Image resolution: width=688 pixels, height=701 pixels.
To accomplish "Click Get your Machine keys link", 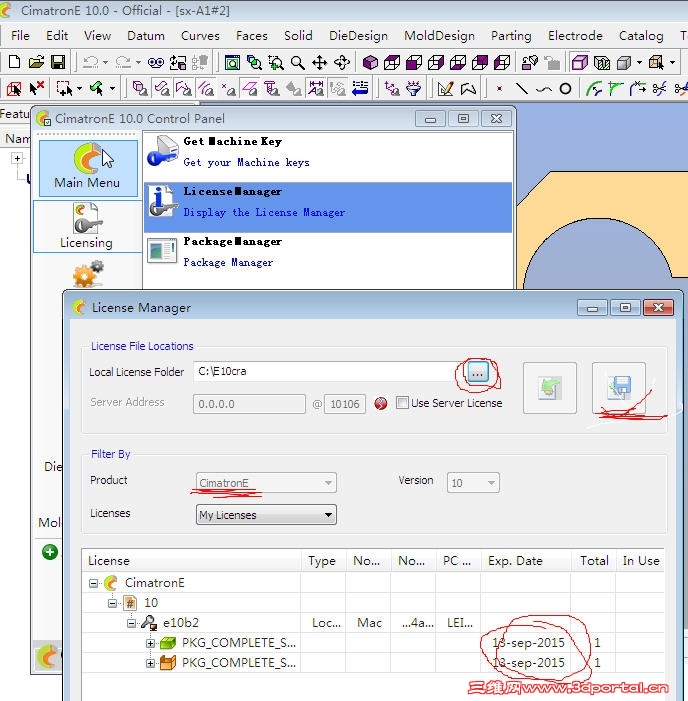I will point(246,162).
